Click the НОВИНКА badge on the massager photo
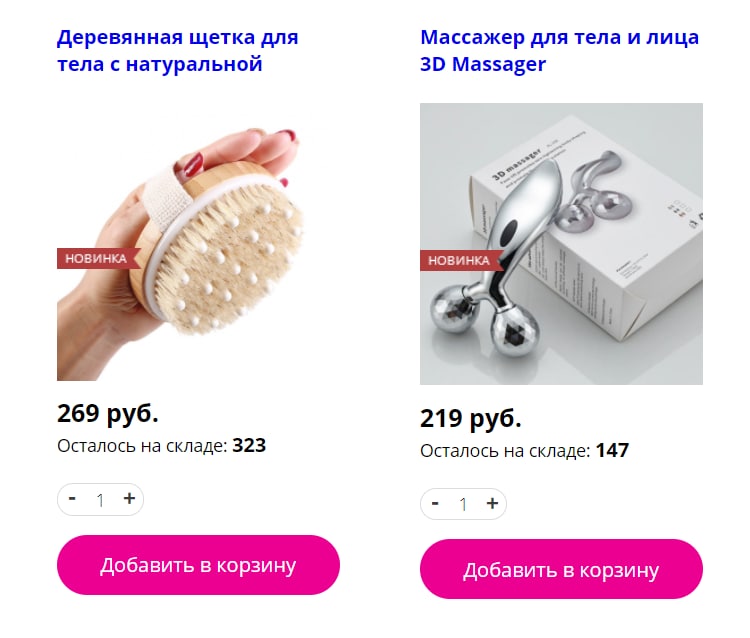The image size is (750, 638). pyautogui.click(x=461, y=261)
